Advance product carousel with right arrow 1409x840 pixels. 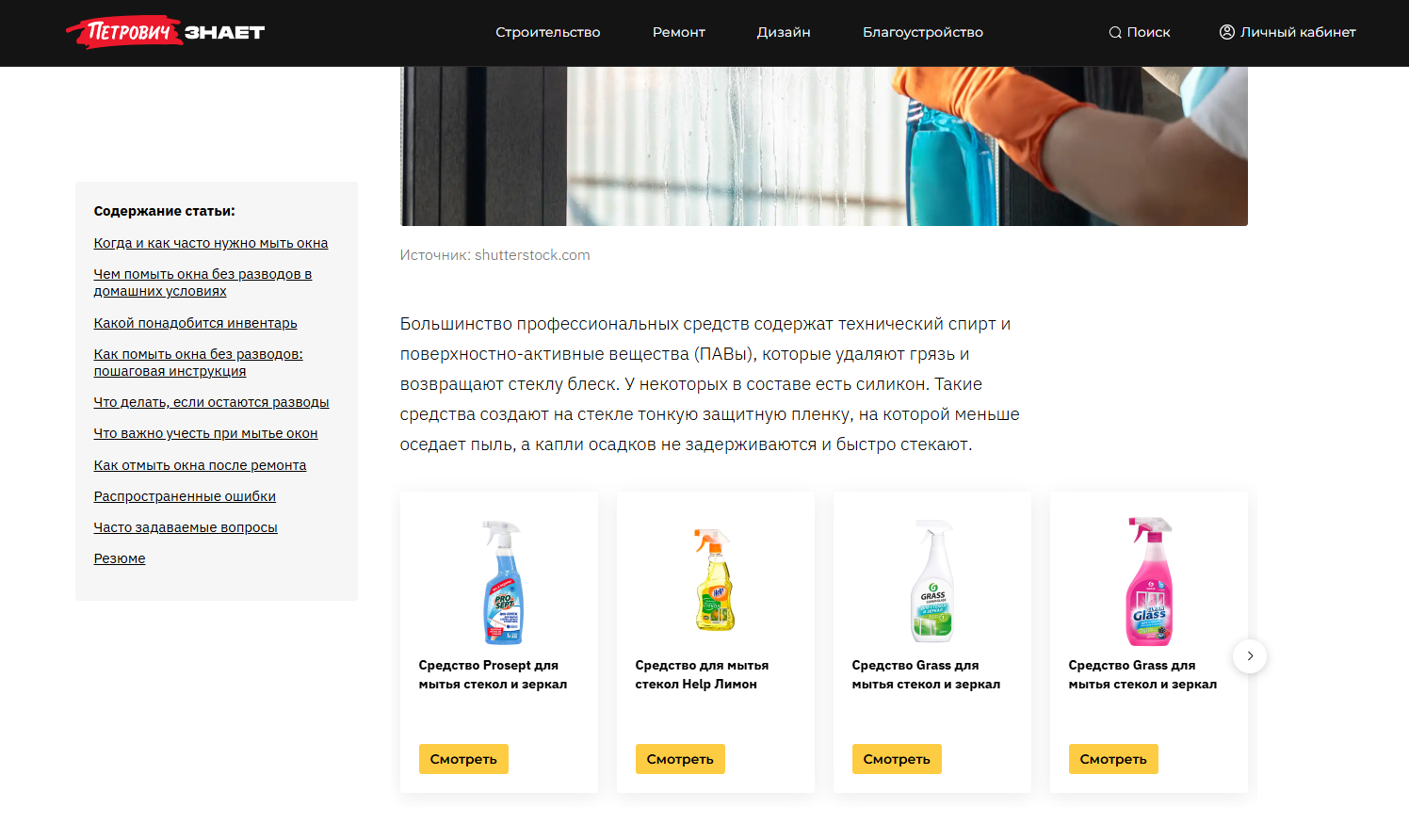click(1250, 656)
